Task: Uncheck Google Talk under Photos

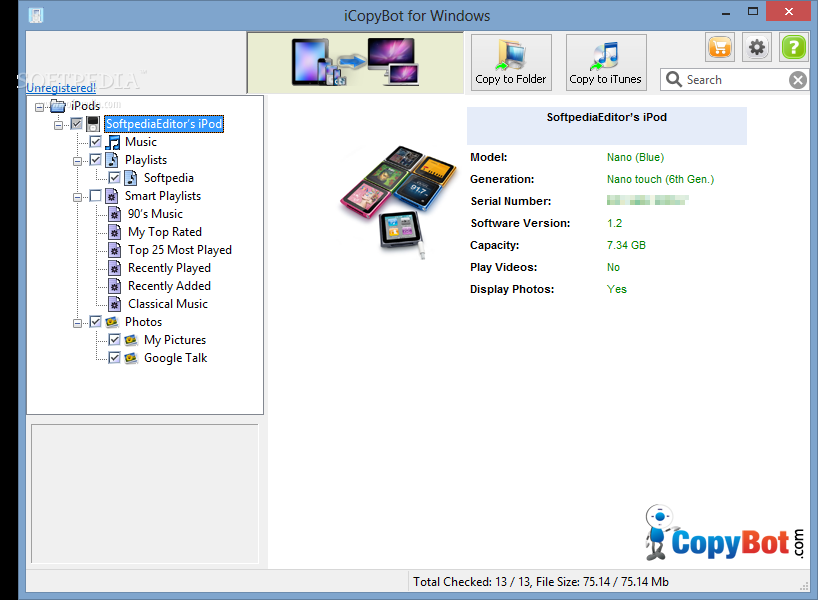Action: point(113,357)
